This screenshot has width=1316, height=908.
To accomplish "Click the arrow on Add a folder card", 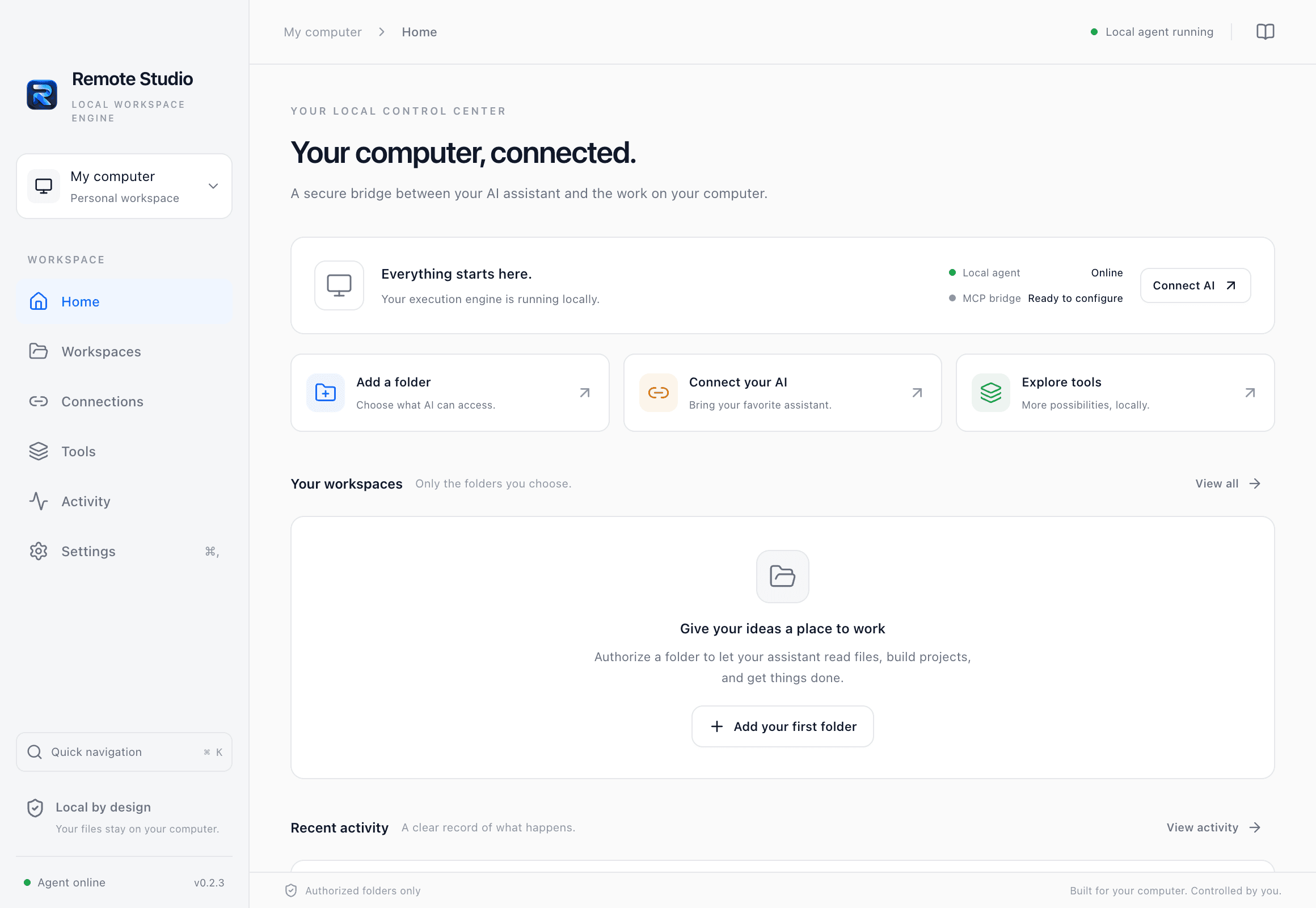I will coord(585,393).
